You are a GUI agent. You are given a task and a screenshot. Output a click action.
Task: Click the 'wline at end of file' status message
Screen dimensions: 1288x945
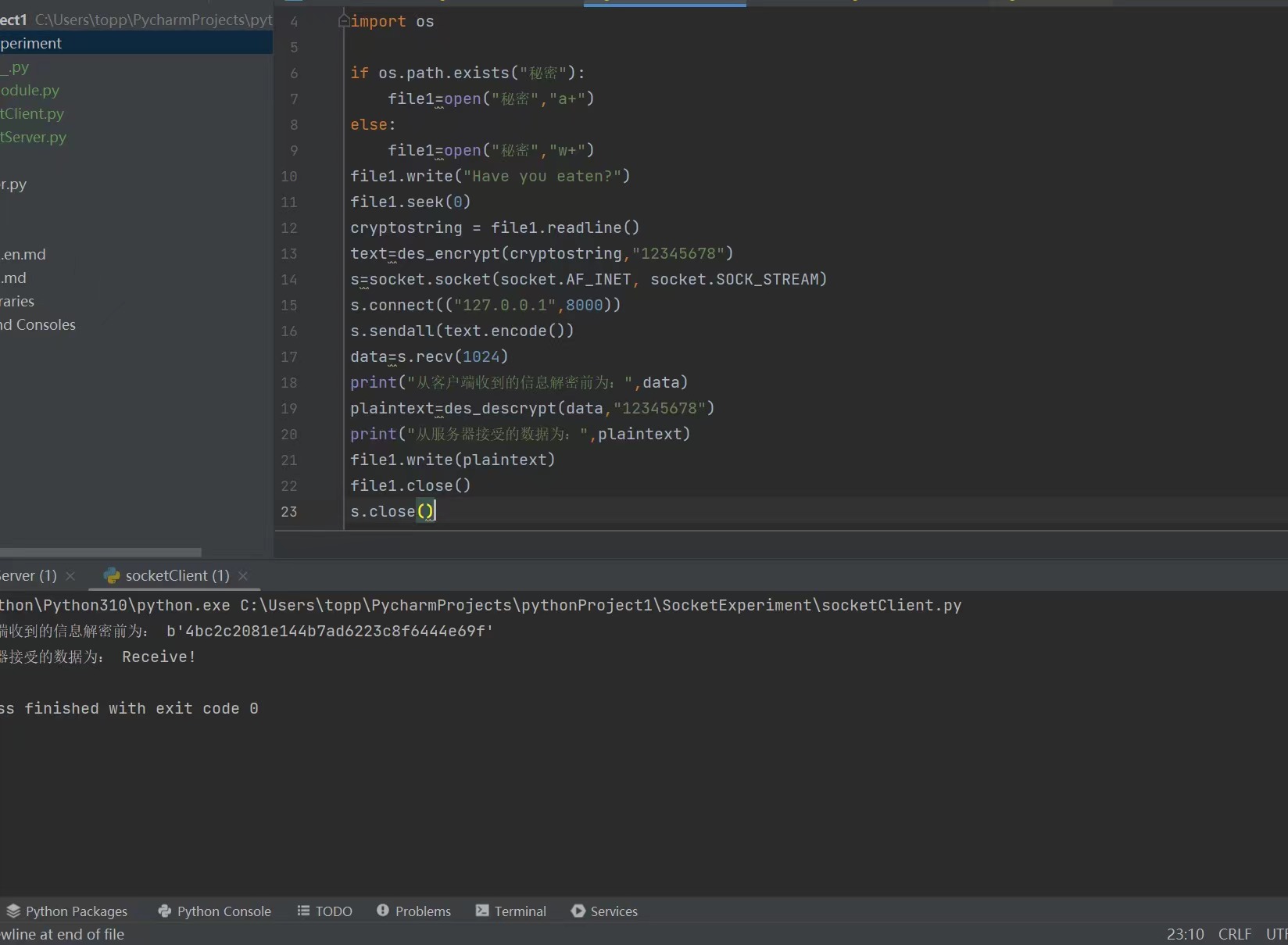[x=62, y=934]
